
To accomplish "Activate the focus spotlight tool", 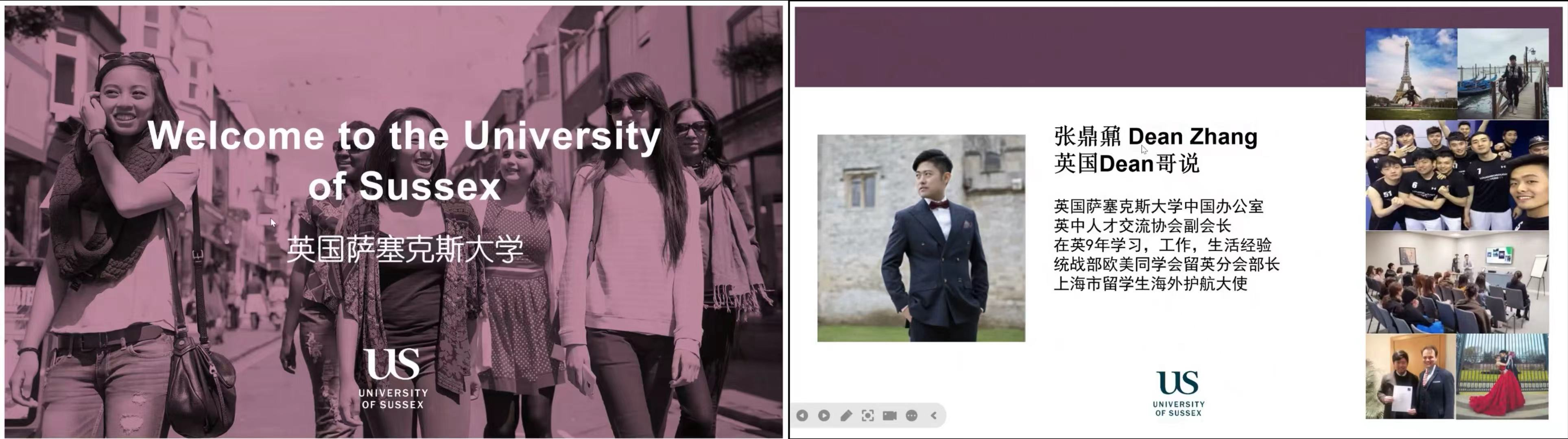I will pos(867,415).
